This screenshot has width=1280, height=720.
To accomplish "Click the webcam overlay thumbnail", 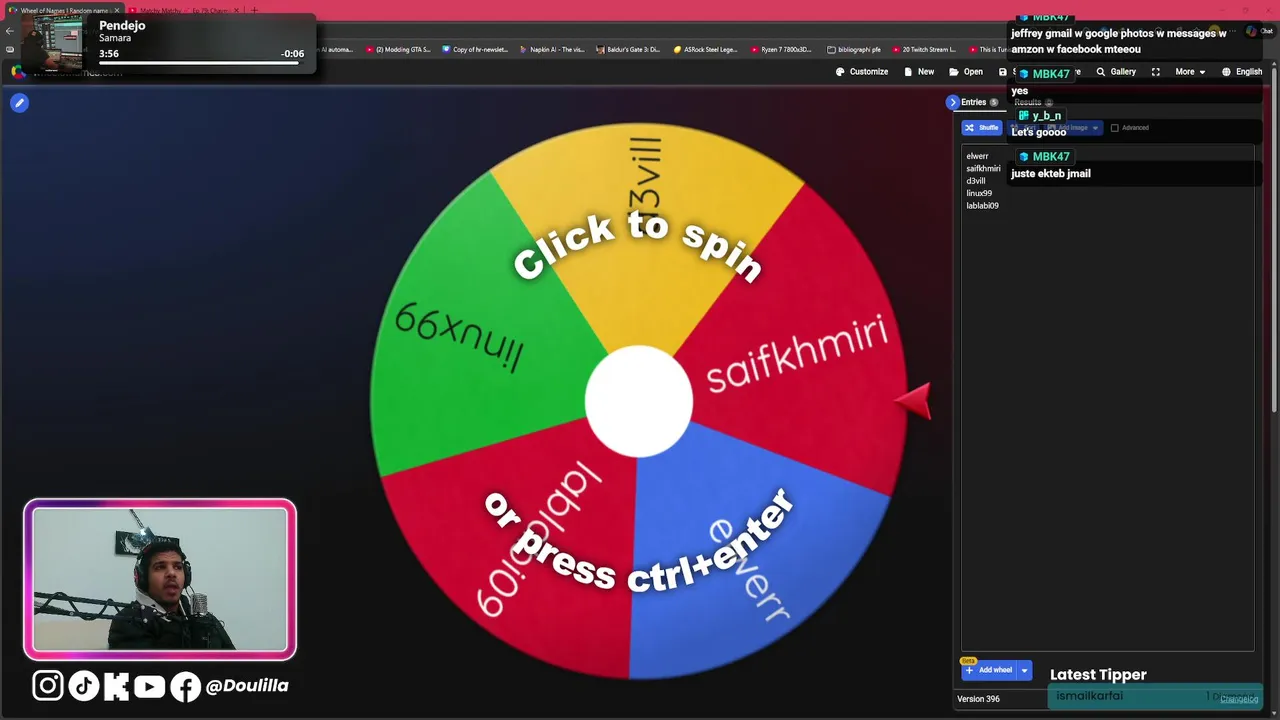I will pos(160,579).
